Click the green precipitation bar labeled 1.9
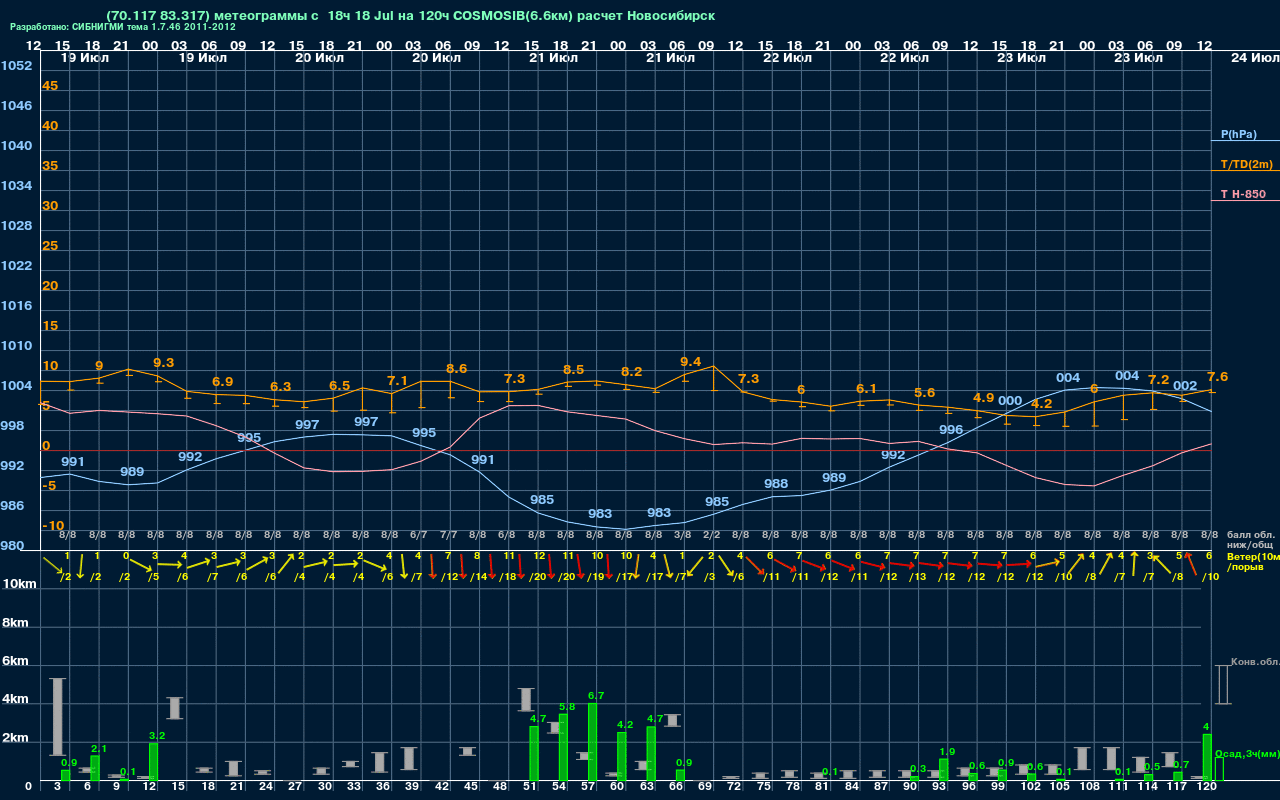 point(943,770)
